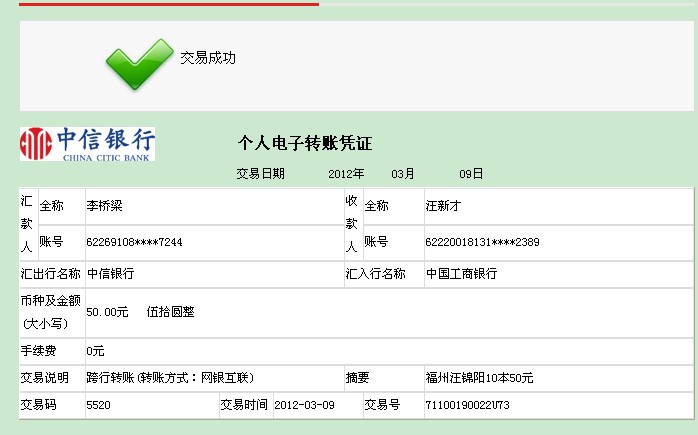
Task: Click the memo text 福州汪锦阳10本50元
Action: 479,378
